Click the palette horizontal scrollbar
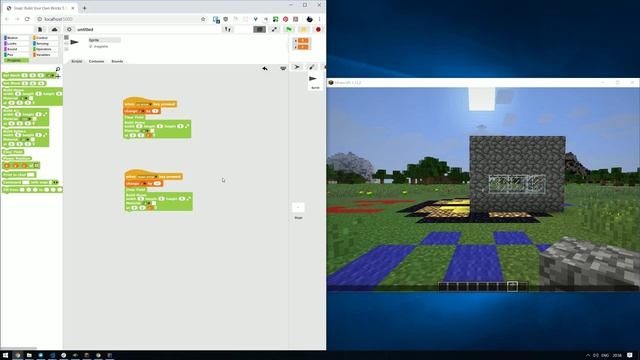Viewport: 640px width, 360px height. pyautogui.click(x=19, y=348)
